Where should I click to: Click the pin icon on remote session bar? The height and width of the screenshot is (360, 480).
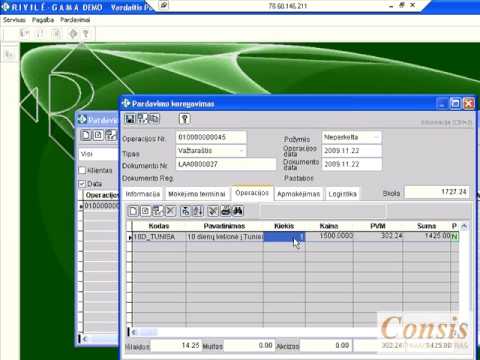(x=164, y=5)
